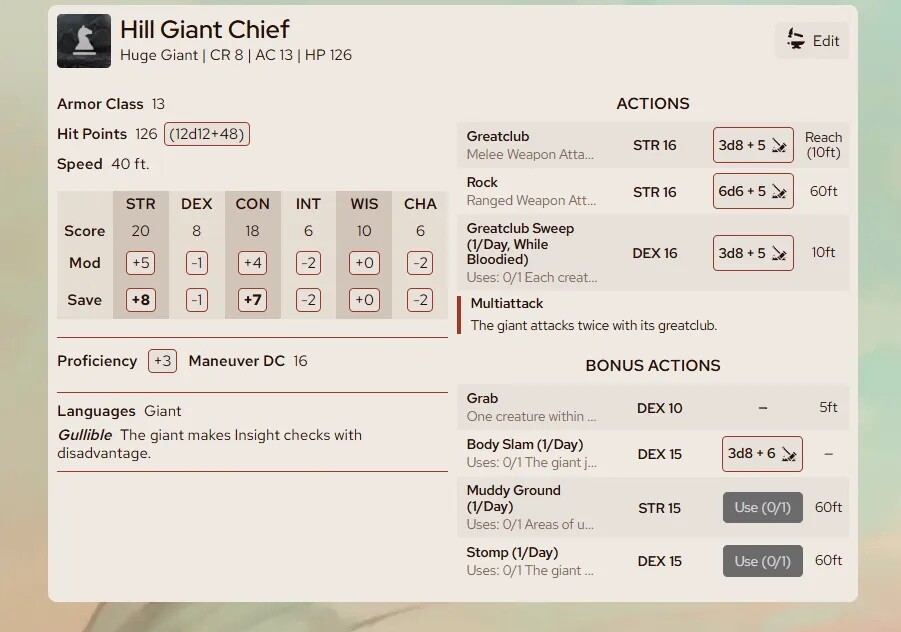The width and height of the screenshot is (901, 632).
Task: Roll the CON saving throw +7
Action: pos(252,300)
